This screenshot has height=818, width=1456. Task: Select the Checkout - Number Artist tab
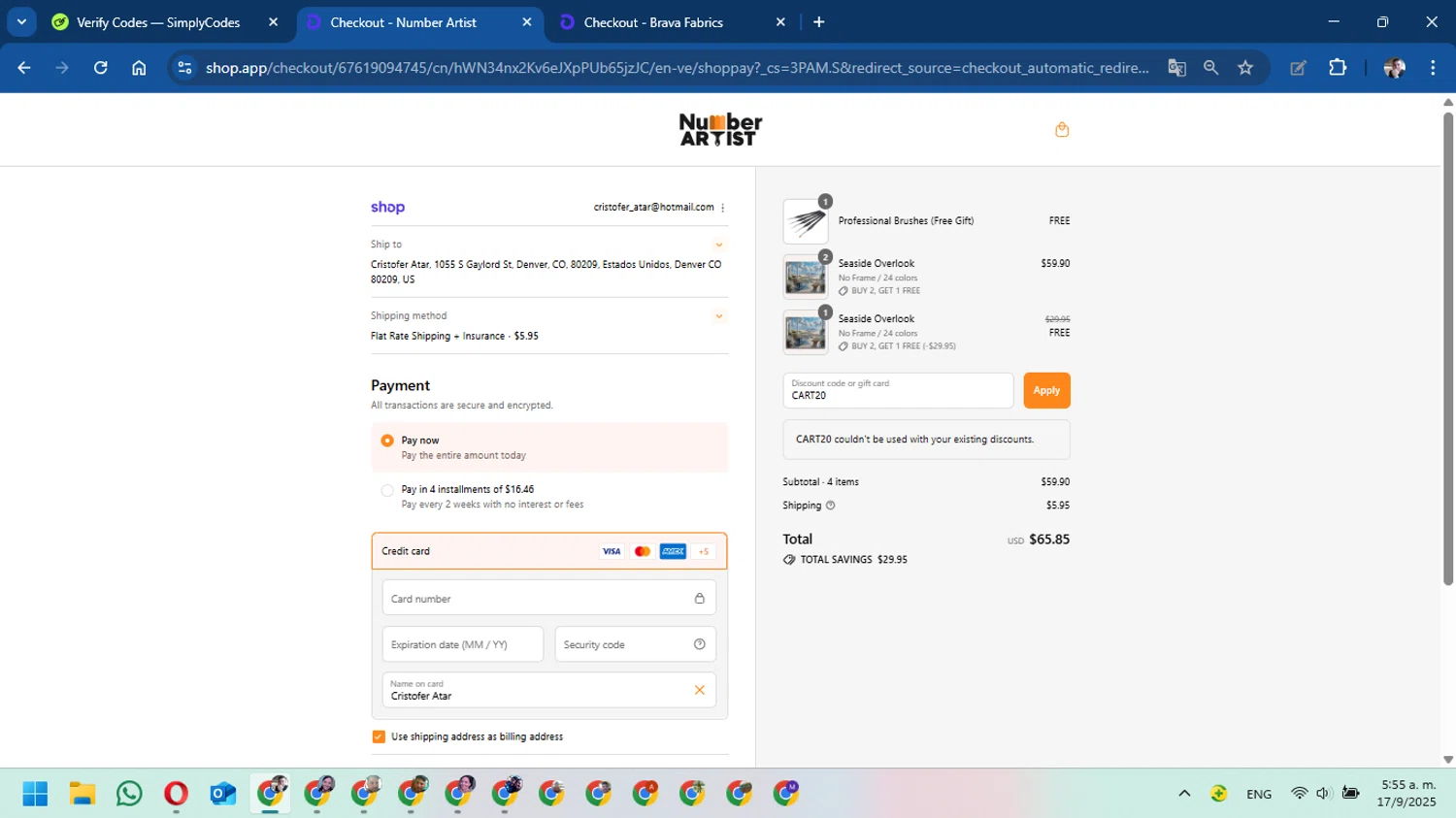[x=403, y=22]
